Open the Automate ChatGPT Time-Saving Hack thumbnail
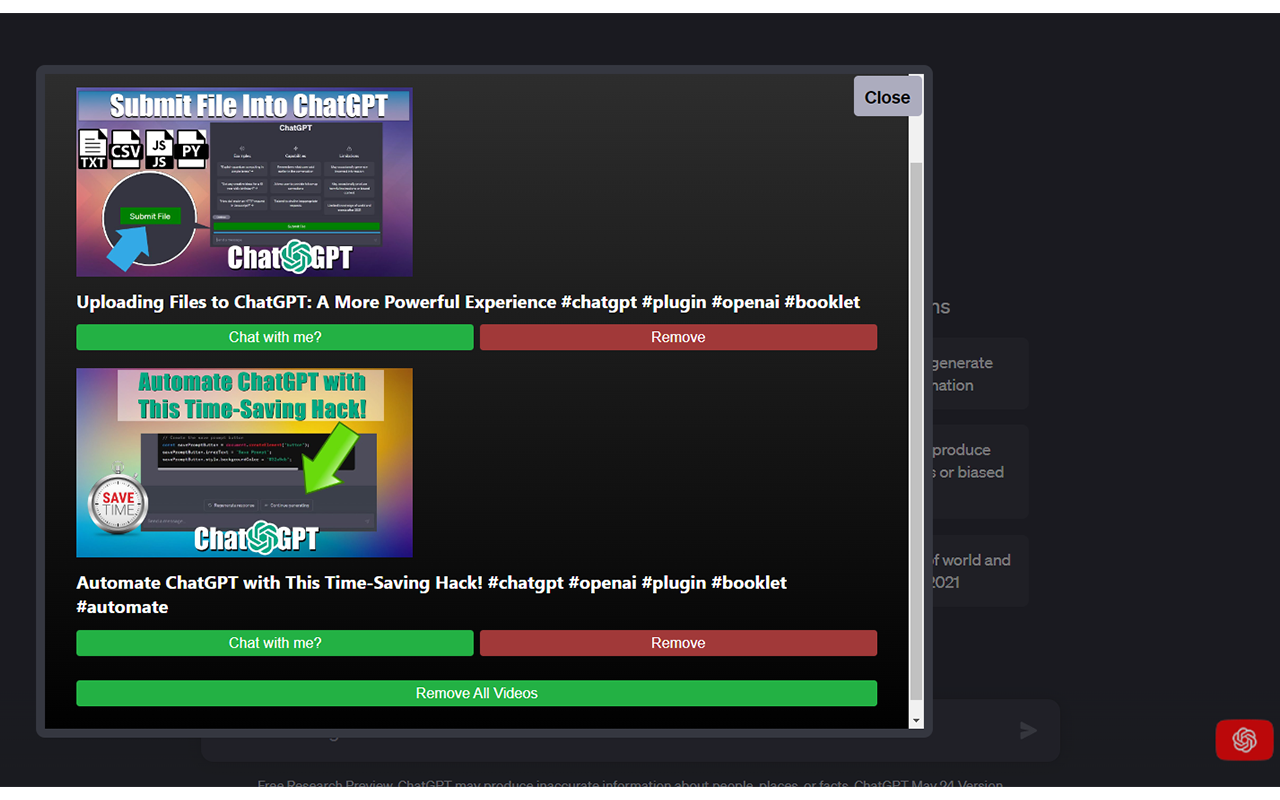 tap(245, 462)
